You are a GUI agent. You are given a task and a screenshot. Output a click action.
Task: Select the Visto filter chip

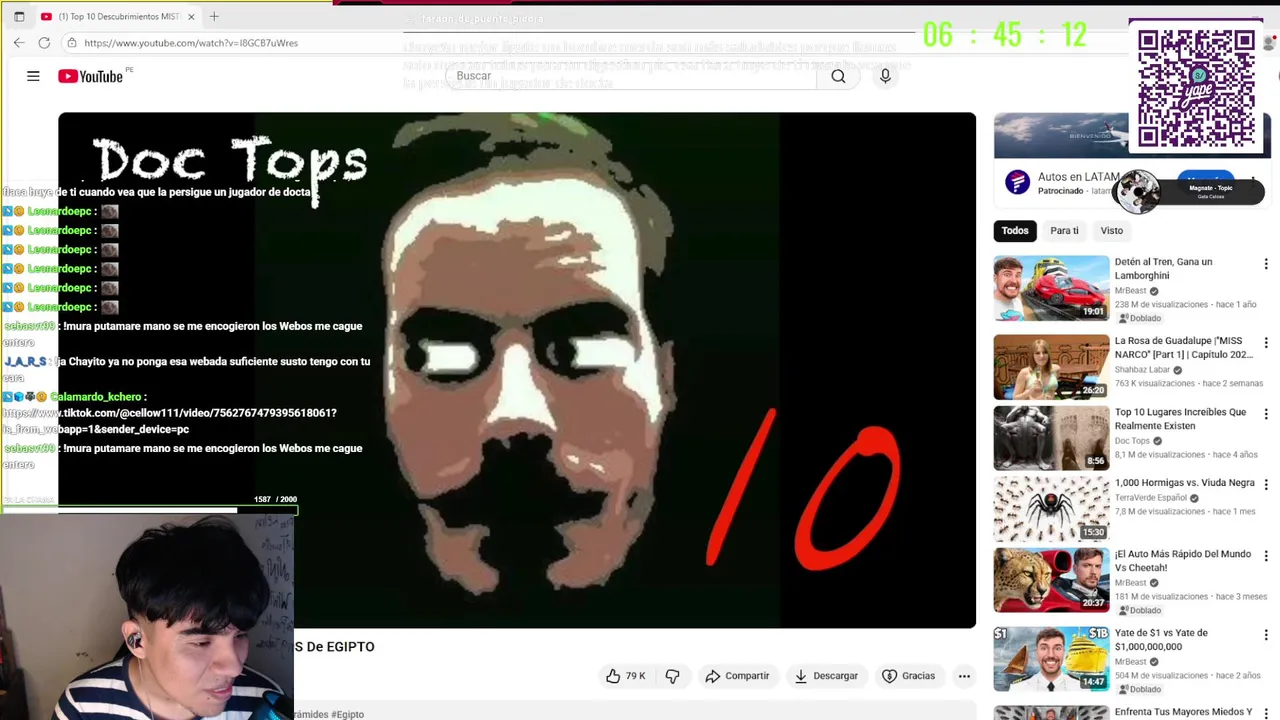[1112, 231]
